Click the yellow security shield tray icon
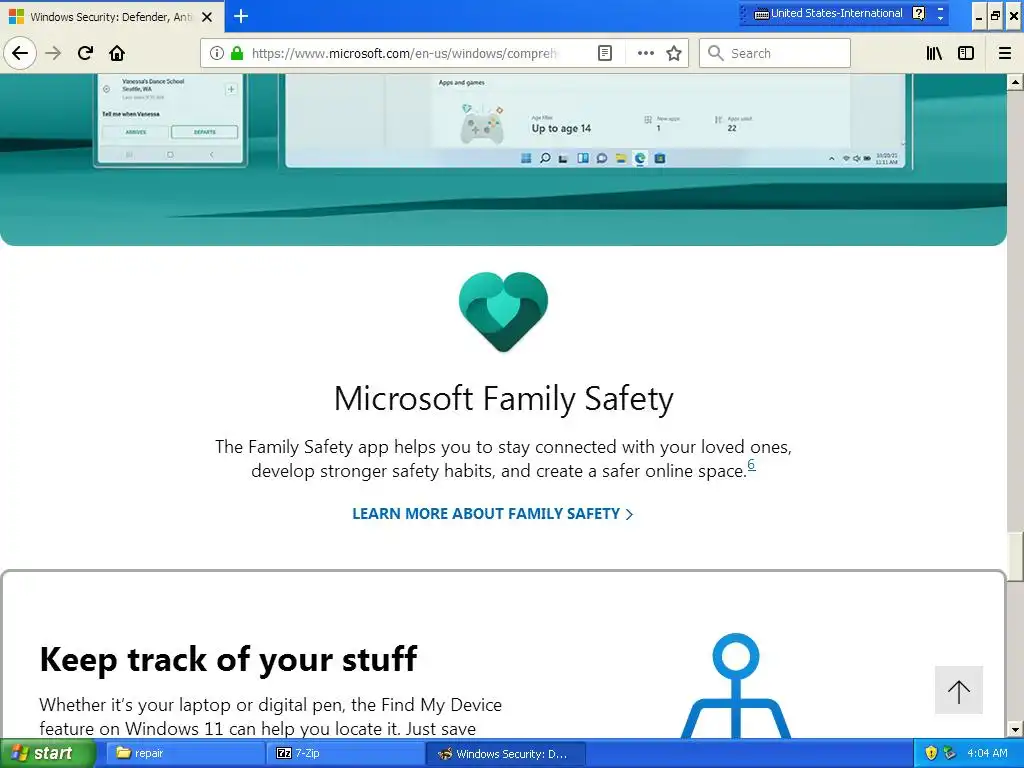This screenshot has width=1024, height=768. click(x=931, y=754)
